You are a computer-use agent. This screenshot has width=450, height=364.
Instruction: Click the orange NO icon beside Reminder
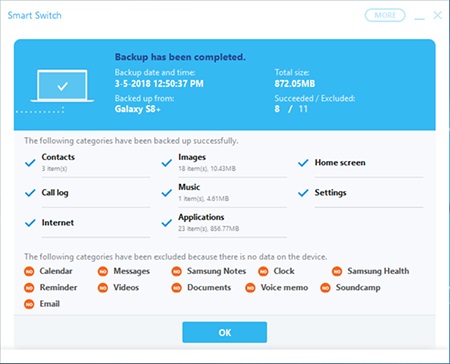click(29, 287)
